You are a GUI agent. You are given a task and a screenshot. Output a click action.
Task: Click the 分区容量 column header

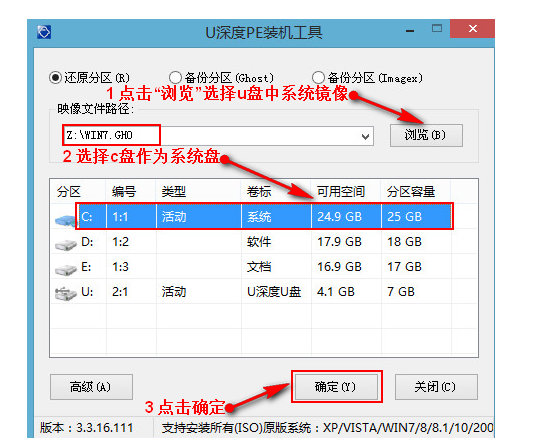coord(411,192)
